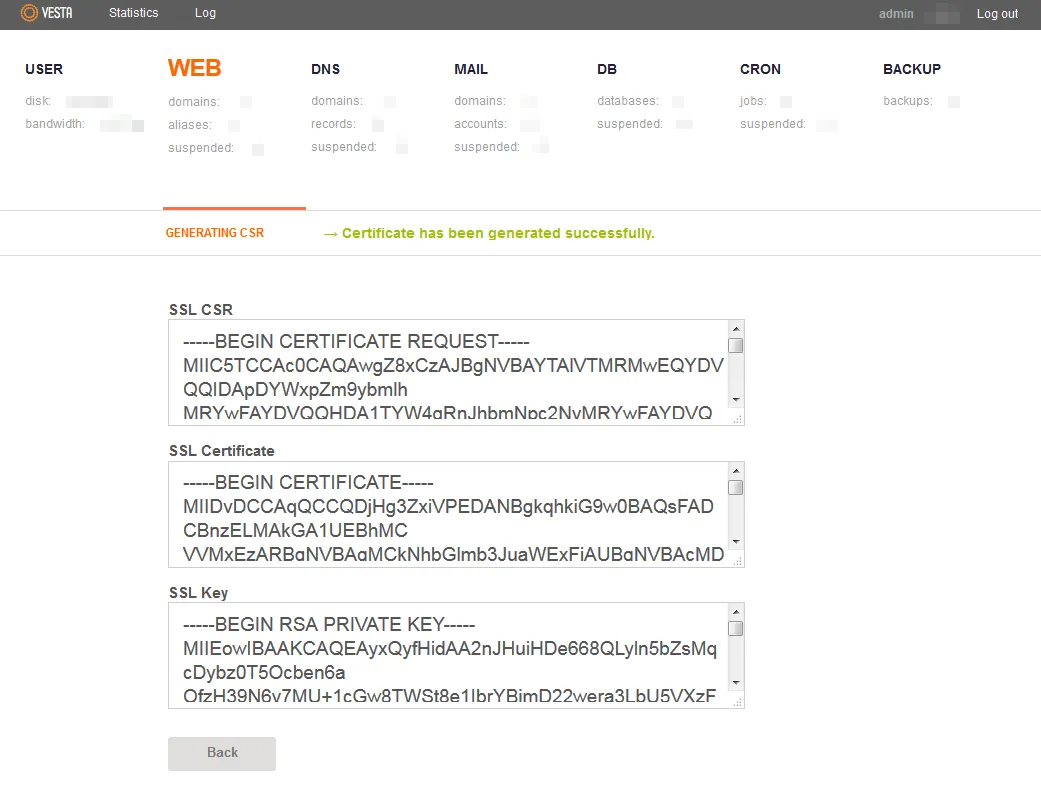1041x801 pixels.
Task: Click the bandwidth label under USER
Action: [55, 124]
